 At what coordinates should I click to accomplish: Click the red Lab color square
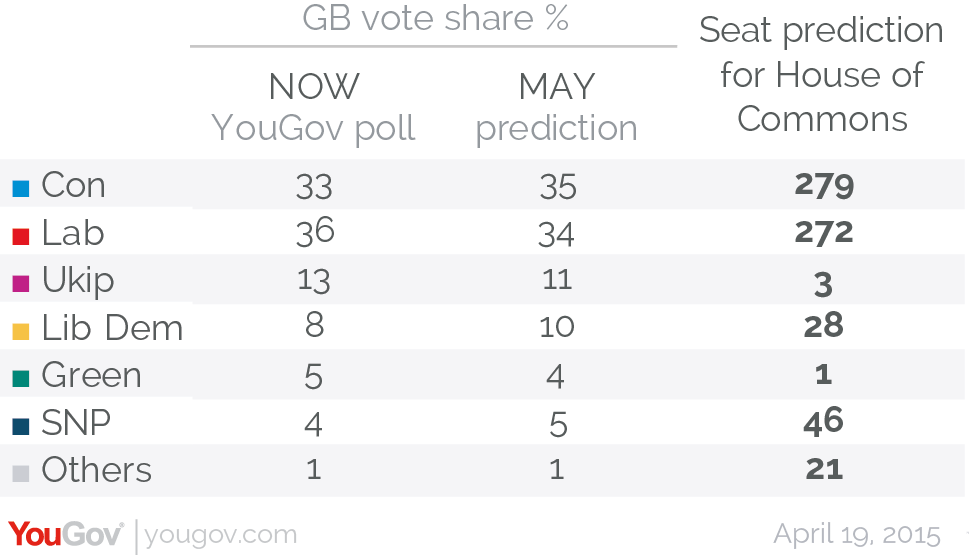point(21,236)
